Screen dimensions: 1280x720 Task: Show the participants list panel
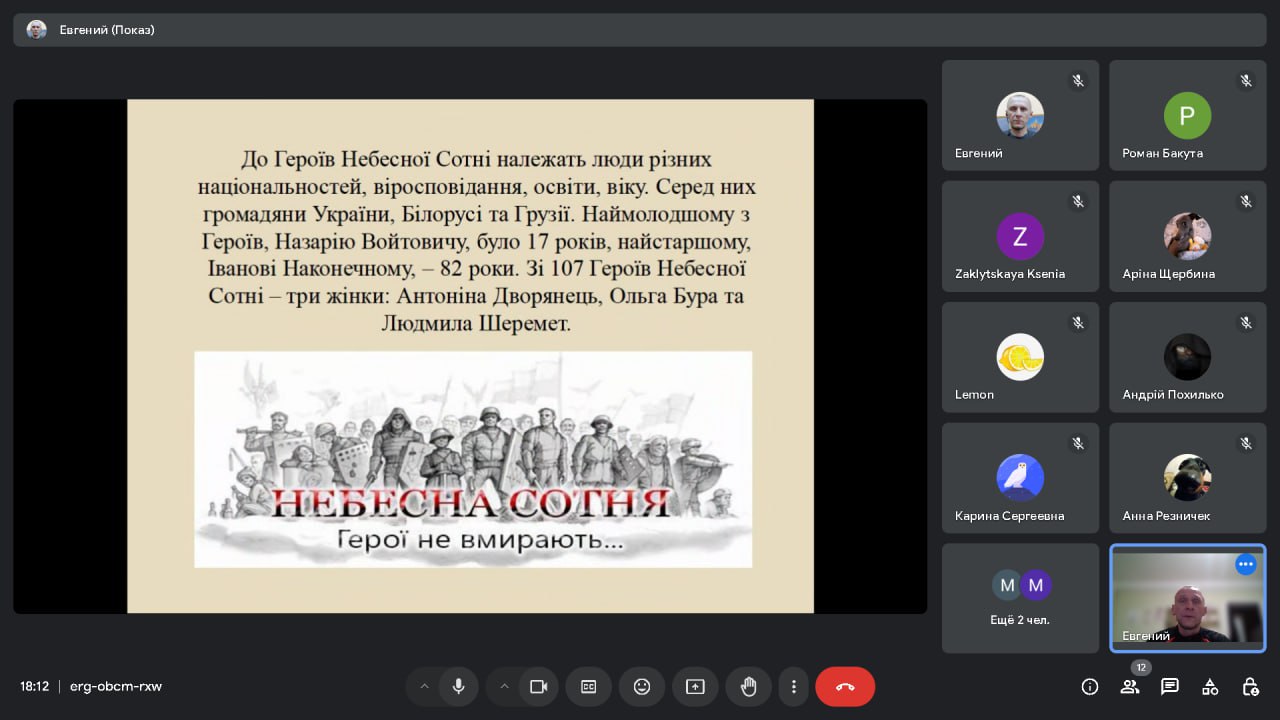pos(1130,687)
